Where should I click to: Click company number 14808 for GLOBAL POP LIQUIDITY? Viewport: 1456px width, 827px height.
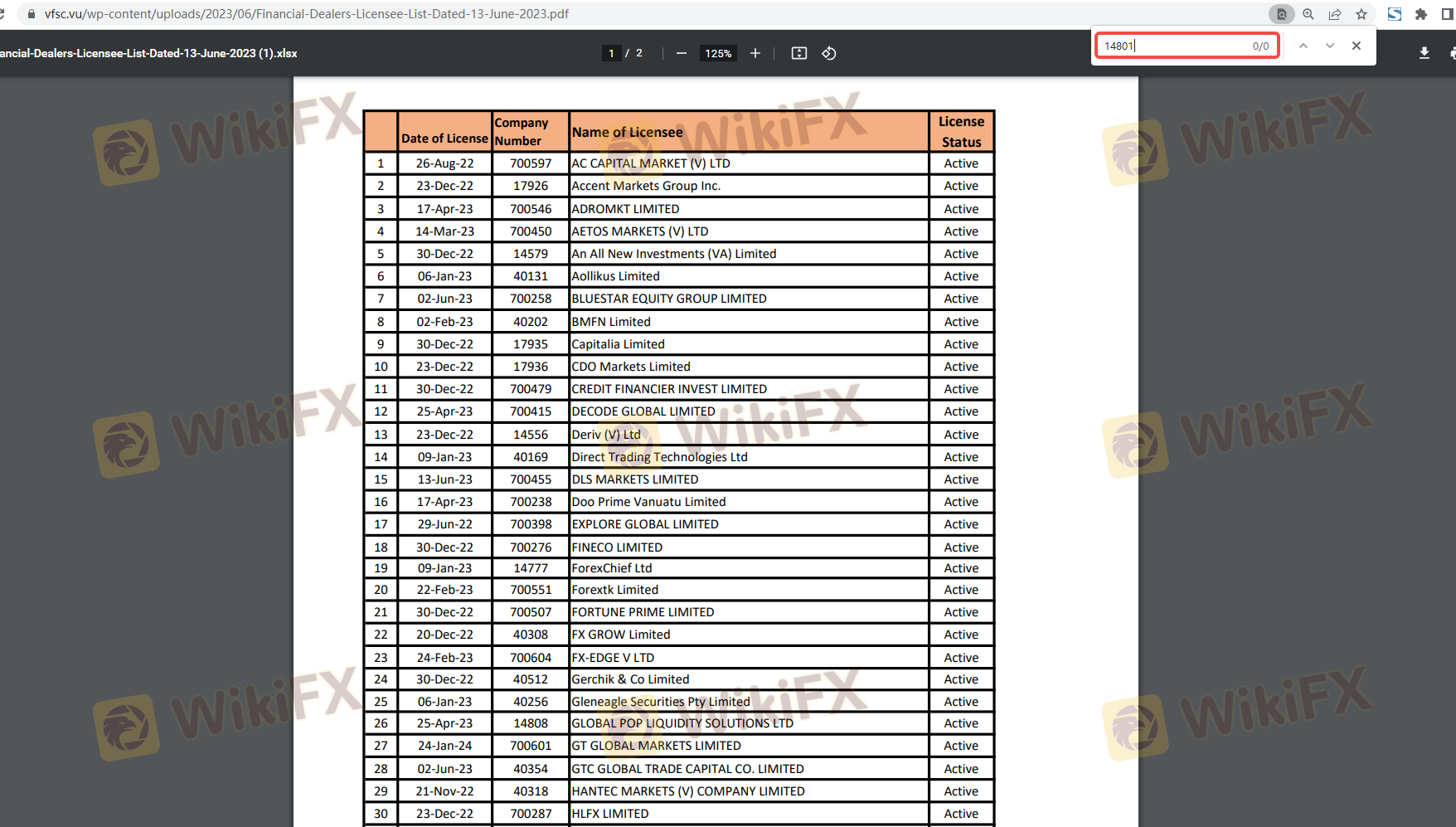pyautogui.click(x=531, y=723)
